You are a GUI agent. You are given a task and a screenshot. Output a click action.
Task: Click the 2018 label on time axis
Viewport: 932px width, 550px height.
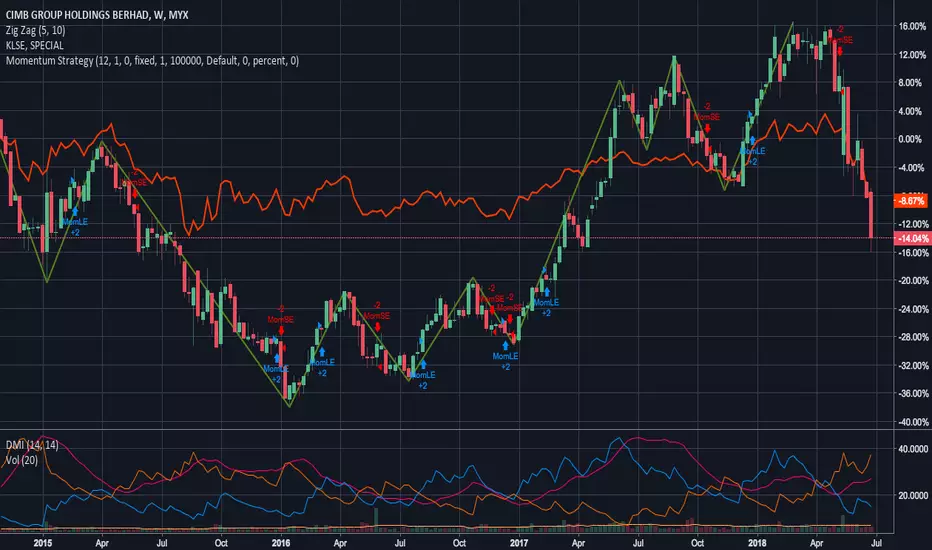pyautogui.click(x=757, y=543)
